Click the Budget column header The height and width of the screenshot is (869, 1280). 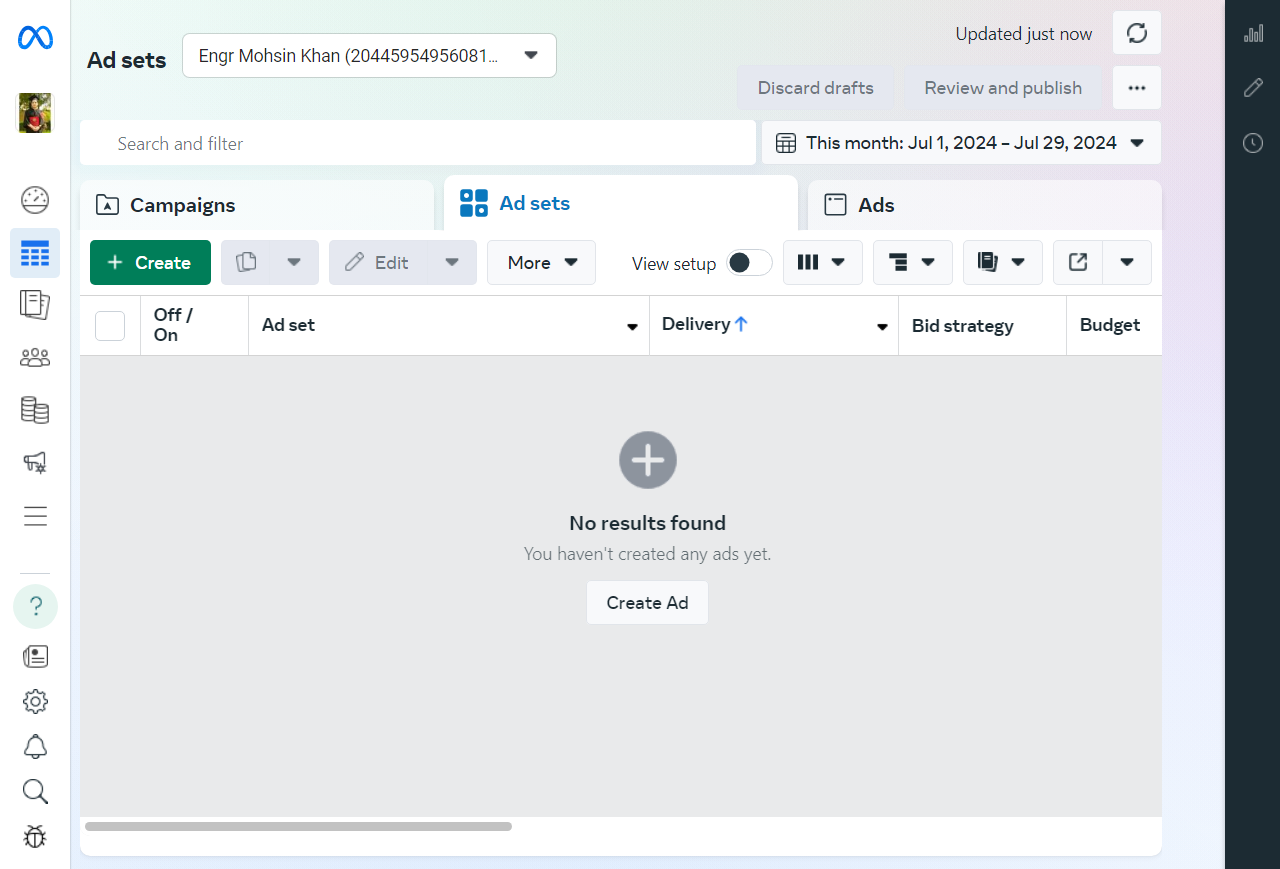click(x=1110, y=325)
